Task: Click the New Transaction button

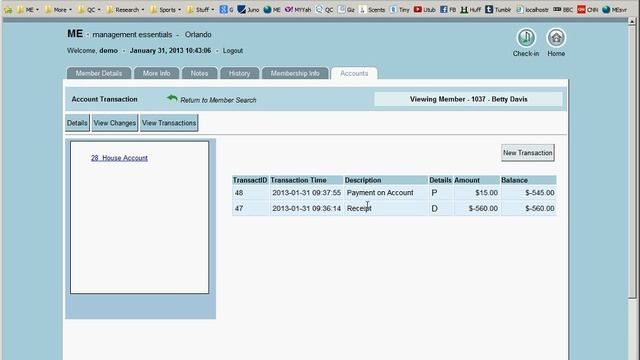Action: [x=528, y=153]
